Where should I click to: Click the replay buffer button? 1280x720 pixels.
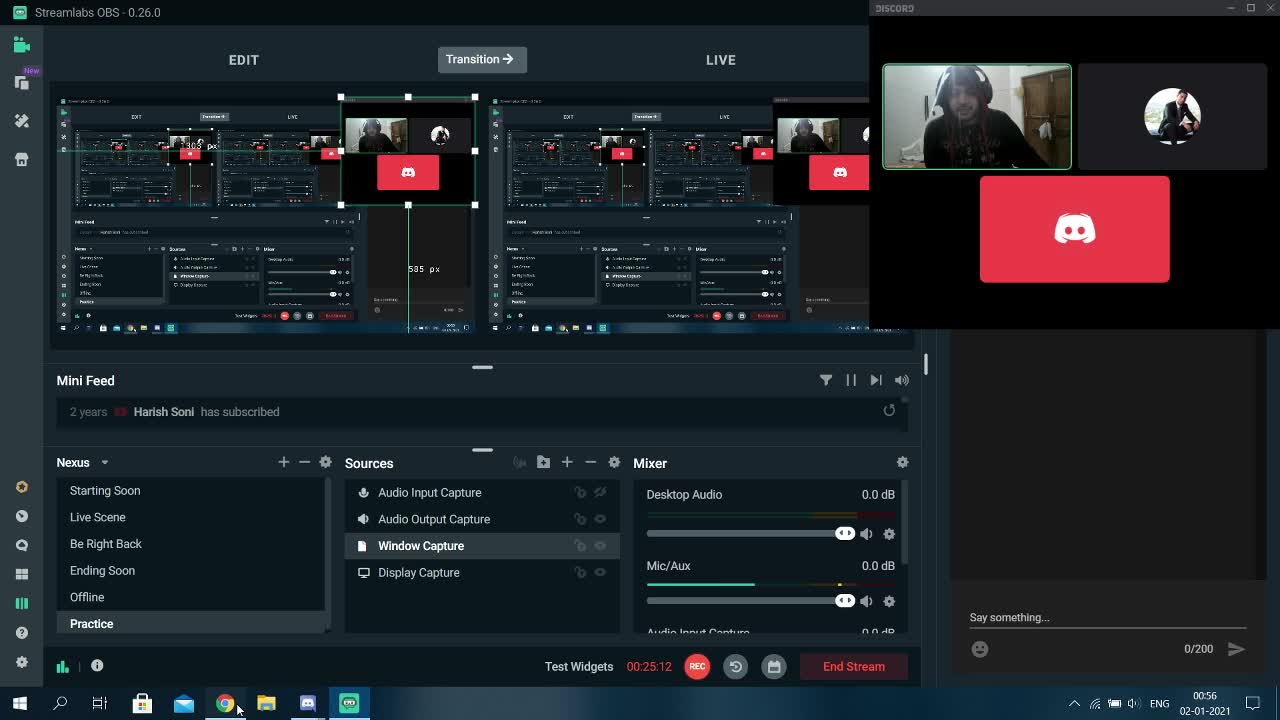pyautogui.click(x=735, y=666)
